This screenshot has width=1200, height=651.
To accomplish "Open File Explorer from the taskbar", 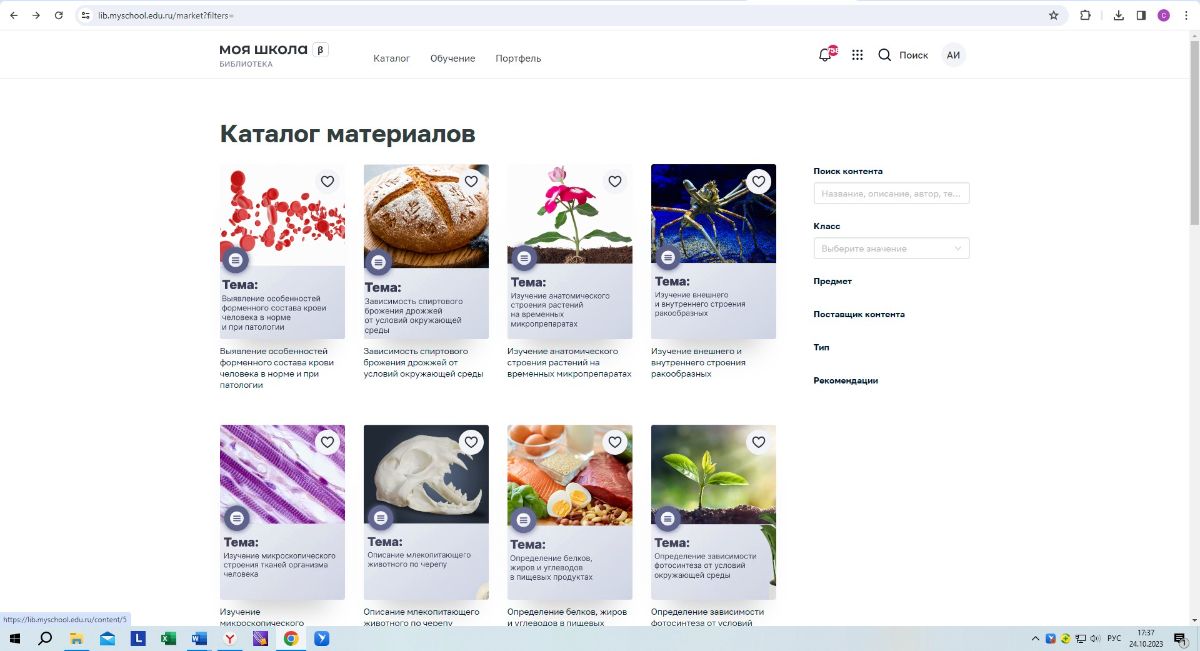I will pyautogui.click(x=76, y=638).
